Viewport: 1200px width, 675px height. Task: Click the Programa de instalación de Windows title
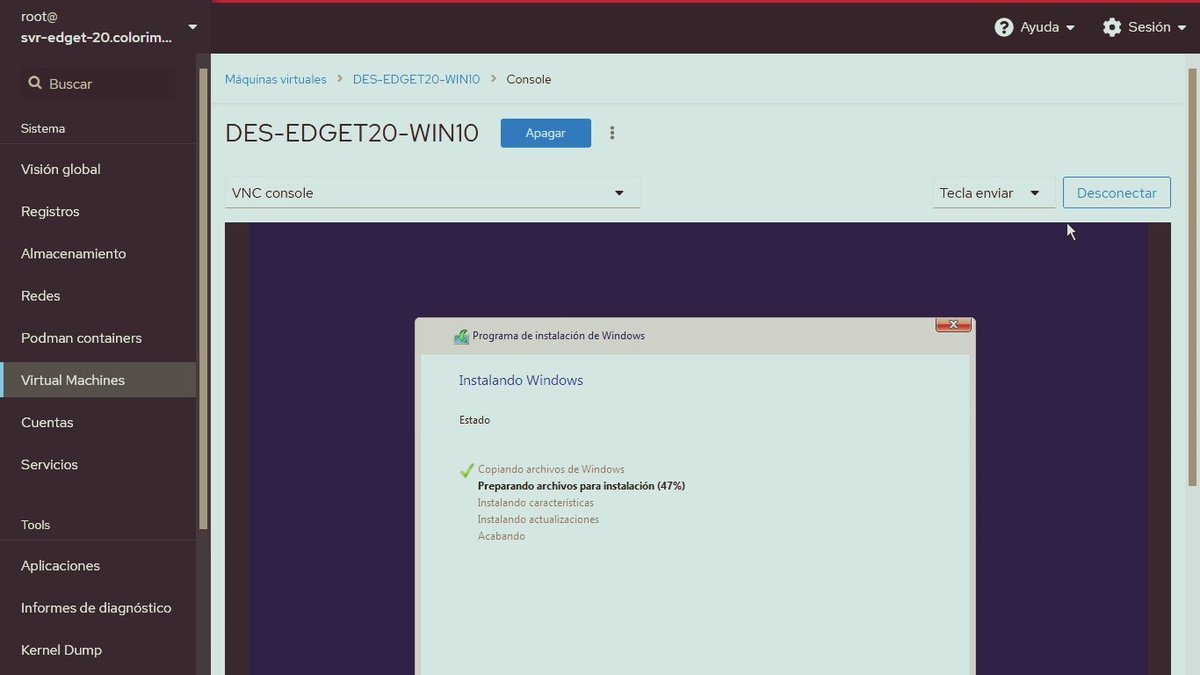point(558,336)
